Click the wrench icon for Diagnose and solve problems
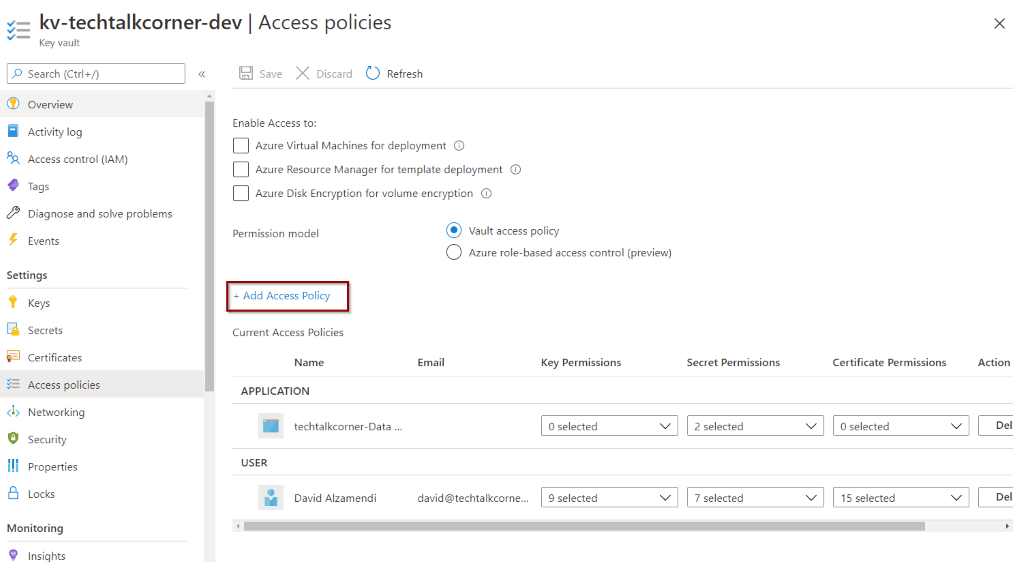 tap(13, 213)
